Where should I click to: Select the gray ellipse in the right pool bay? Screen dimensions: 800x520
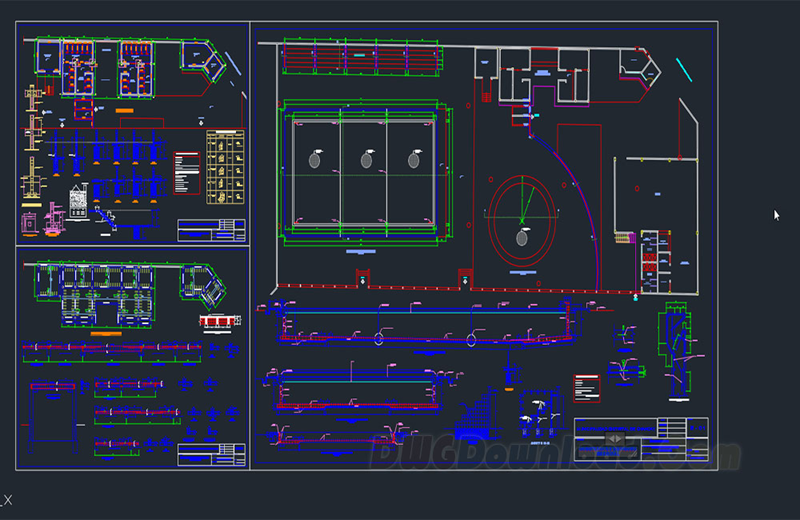414,161
